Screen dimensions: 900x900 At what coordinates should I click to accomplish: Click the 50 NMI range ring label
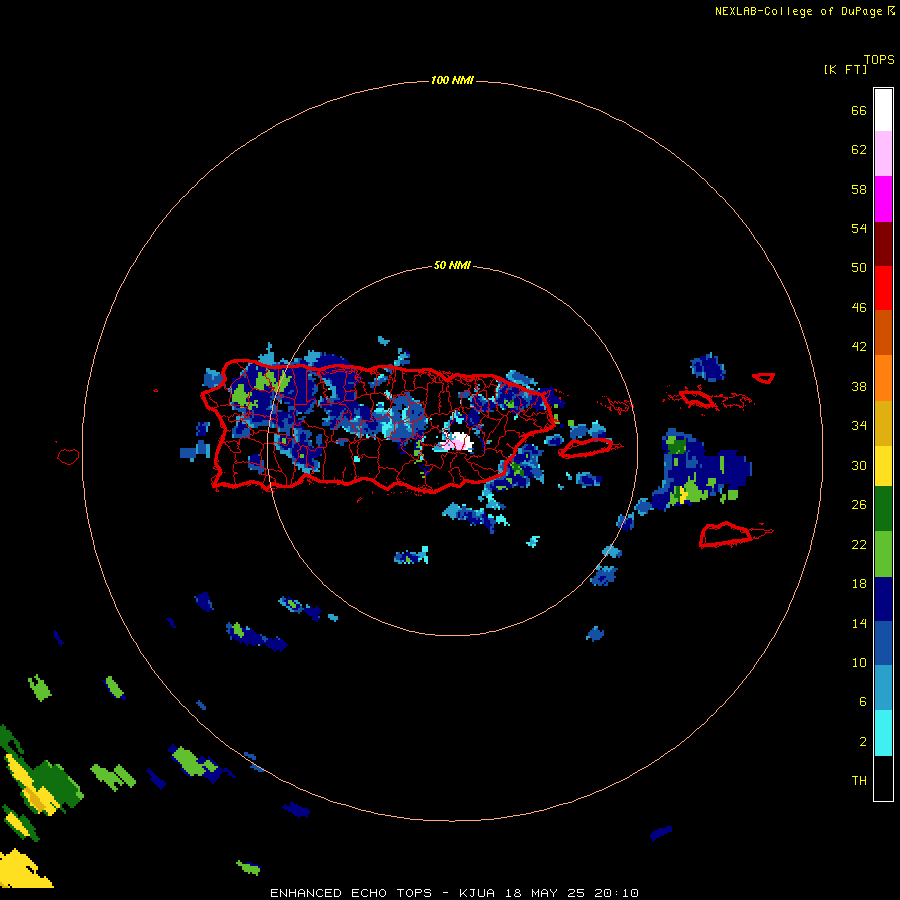click(452, 265)
